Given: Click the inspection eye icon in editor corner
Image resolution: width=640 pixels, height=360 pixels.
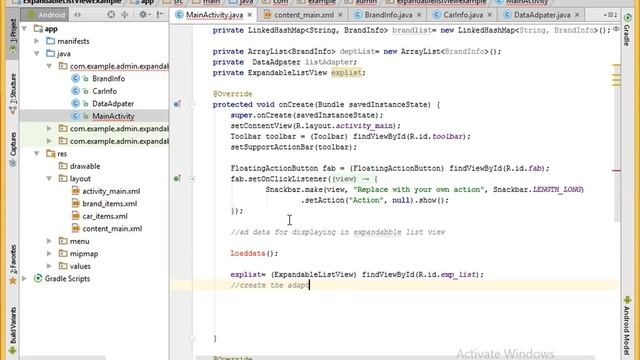Looking at the screenshot, I should tap(616, 29).
